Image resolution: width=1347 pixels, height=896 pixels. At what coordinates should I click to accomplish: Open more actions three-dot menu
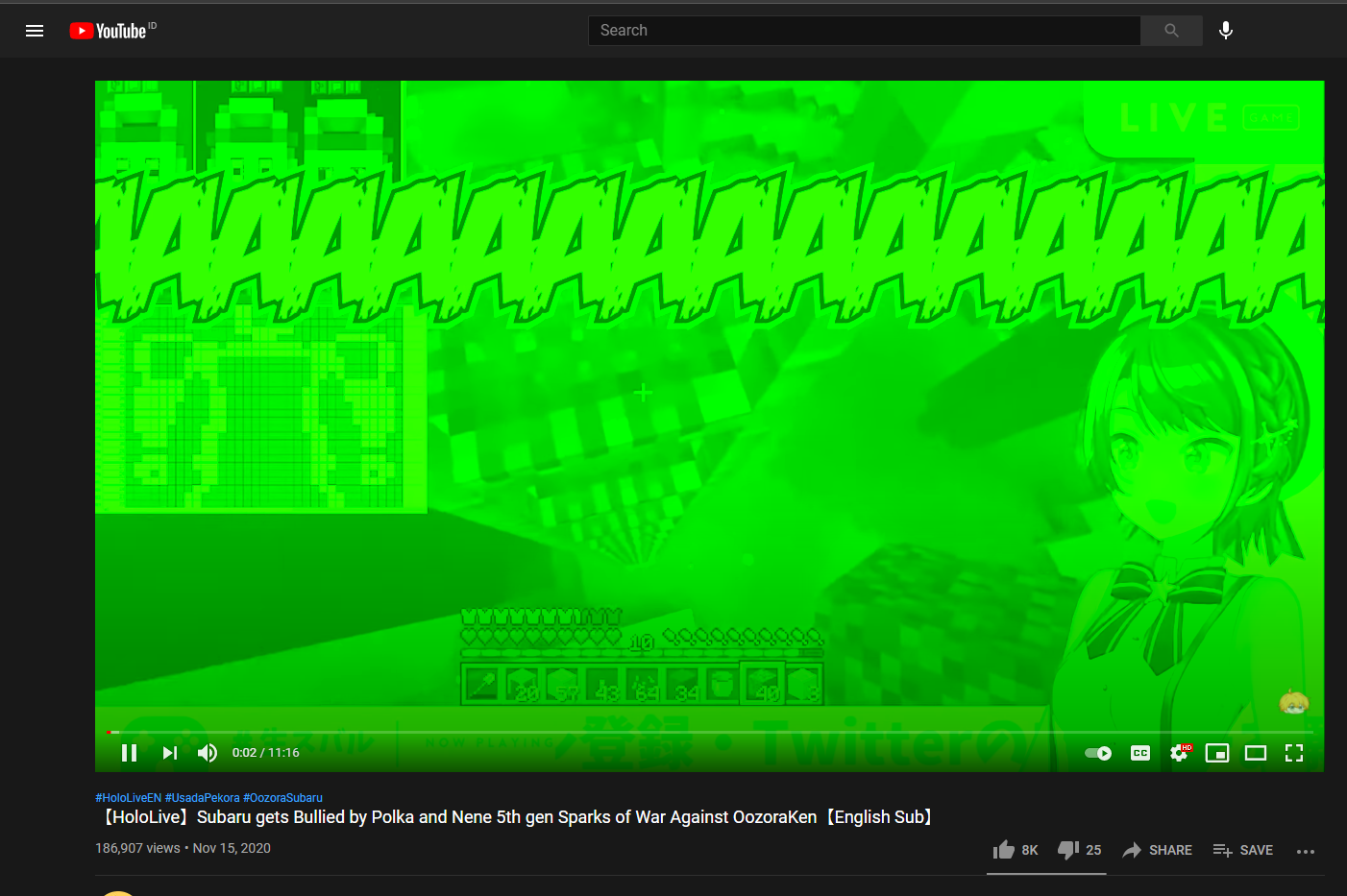pyautogui.click(x=1306, y=851)
